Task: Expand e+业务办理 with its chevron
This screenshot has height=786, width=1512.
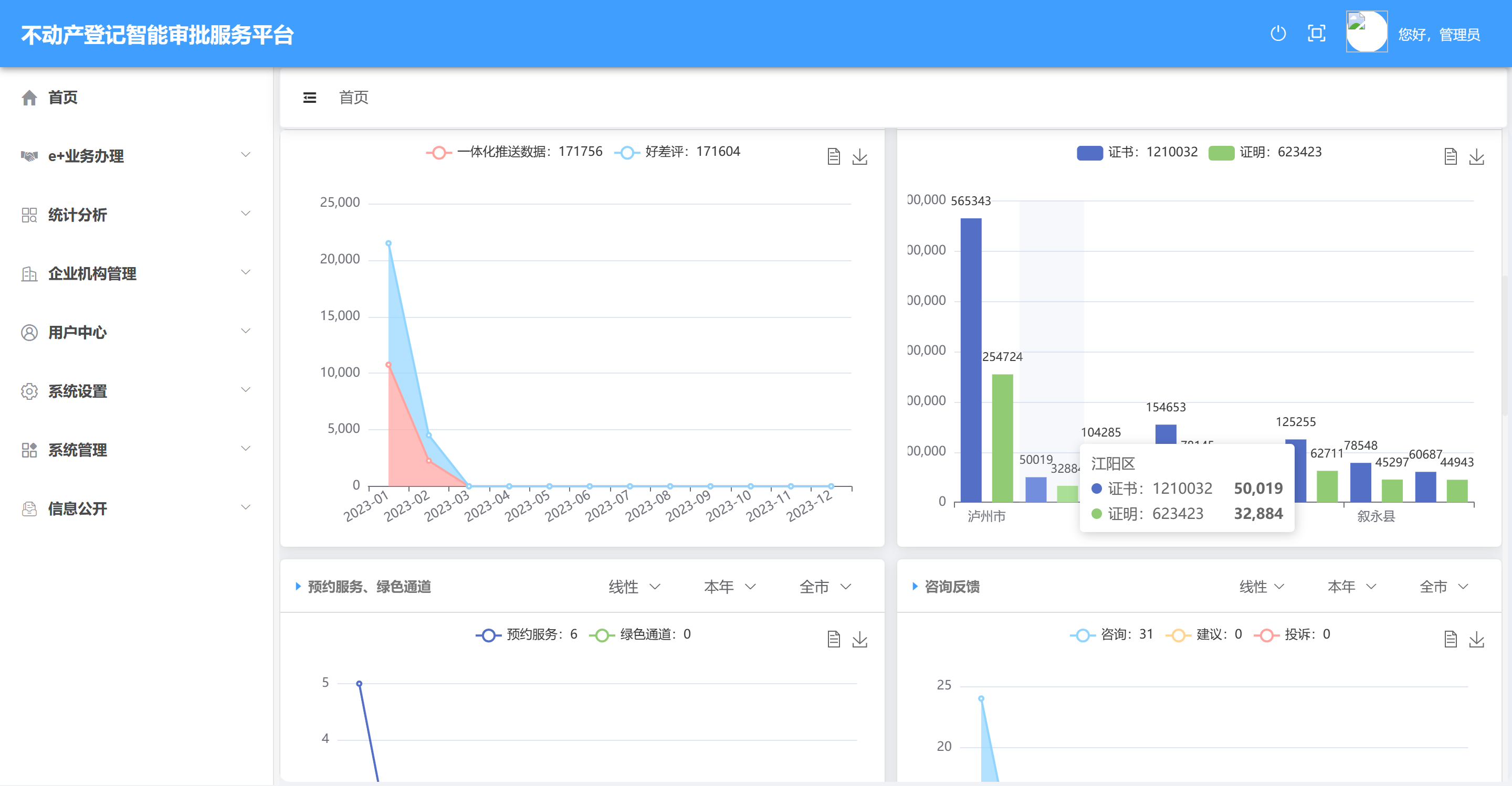Action: coord(246,155)
